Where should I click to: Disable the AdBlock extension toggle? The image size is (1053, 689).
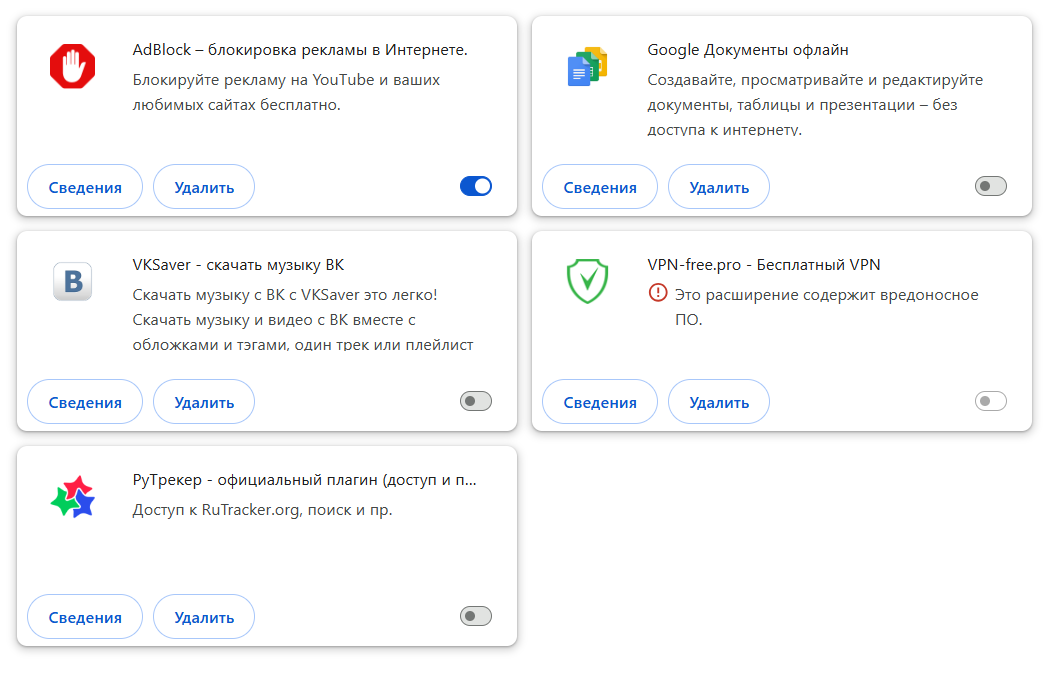tap(476, 186)
